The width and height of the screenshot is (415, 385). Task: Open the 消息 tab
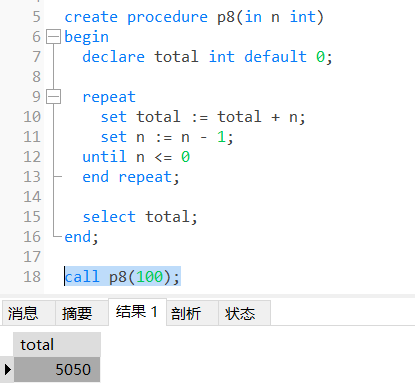click(x=29, y=313)
